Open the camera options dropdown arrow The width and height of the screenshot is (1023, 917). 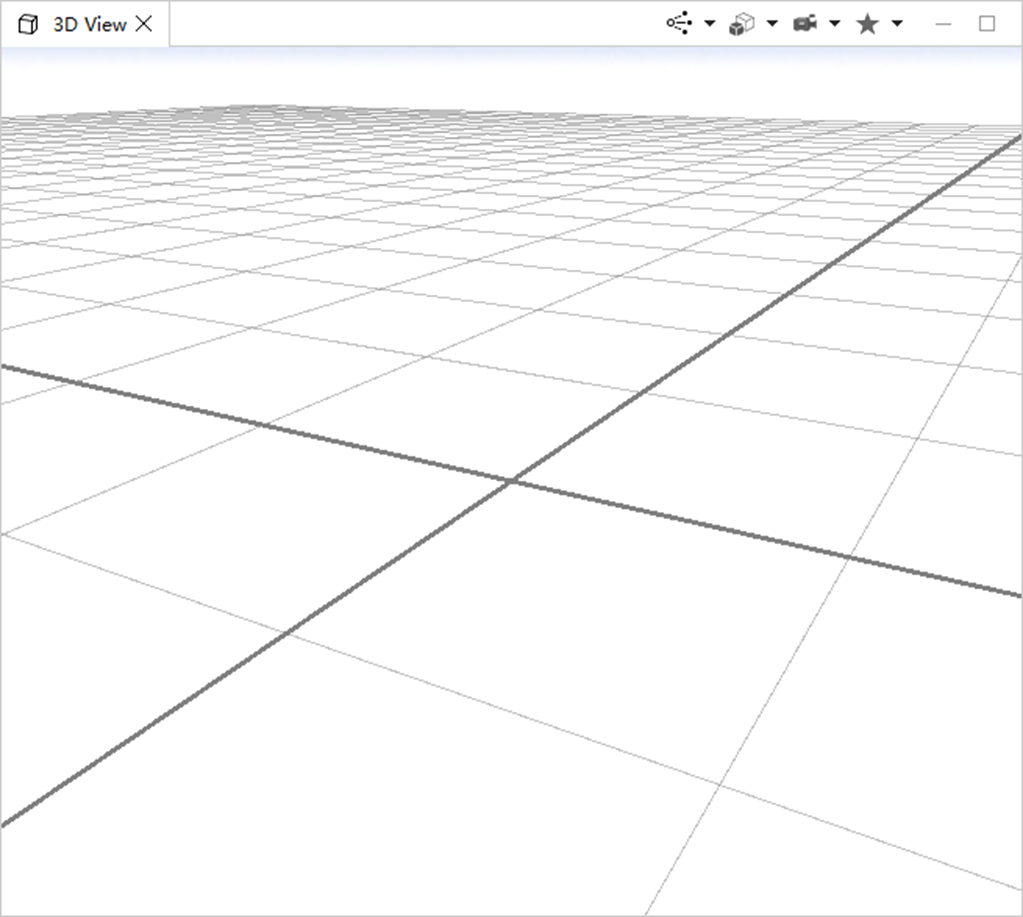coord(834,24)
